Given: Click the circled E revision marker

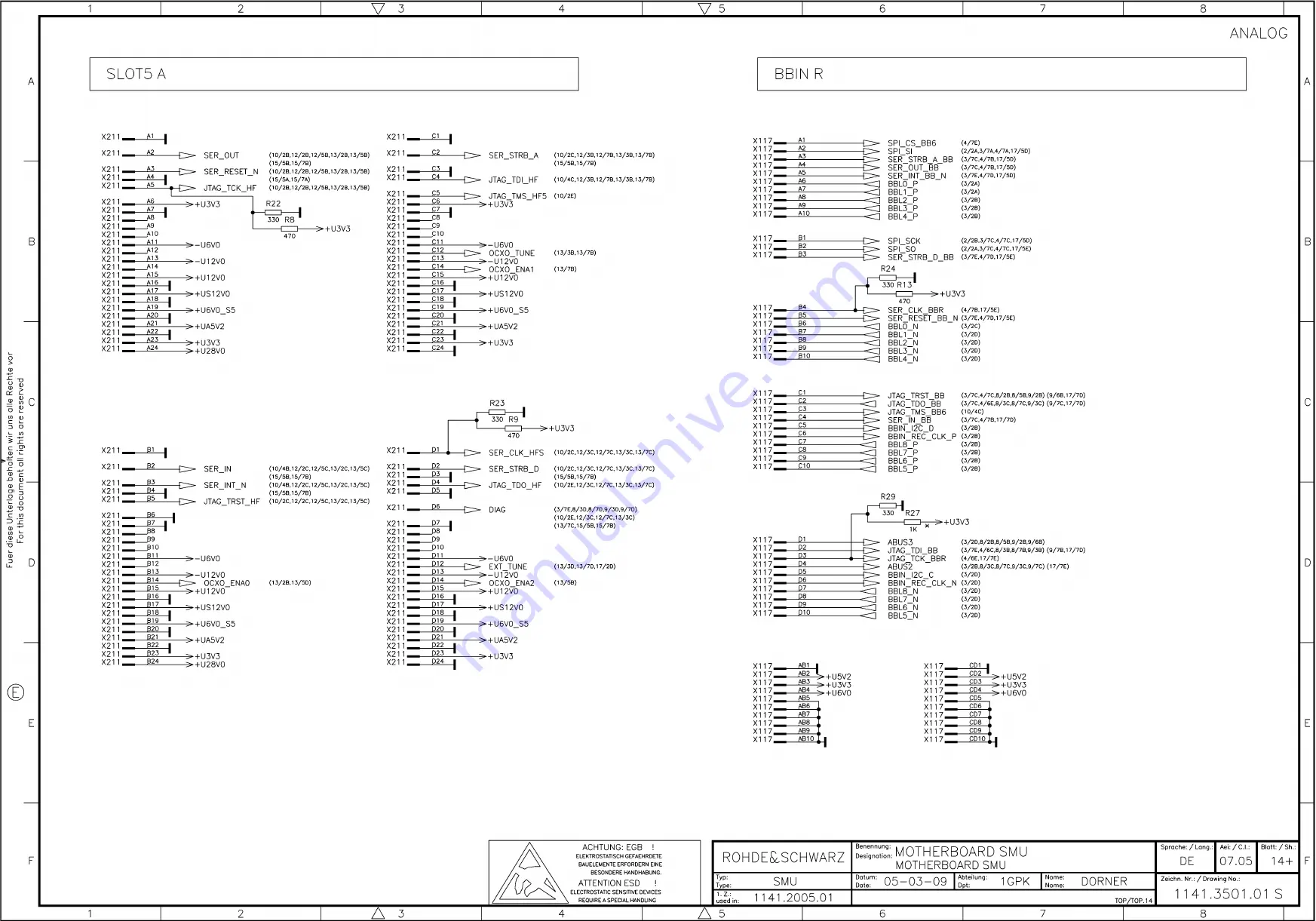Looking at the screenshot, I should 16,692.
